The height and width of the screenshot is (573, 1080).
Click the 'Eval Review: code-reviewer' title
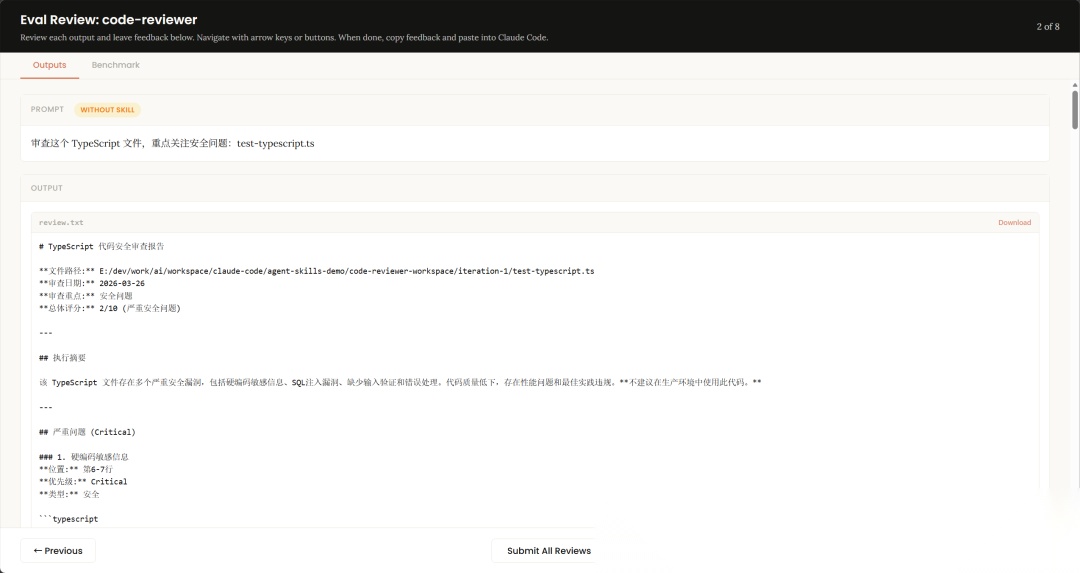click(109, 19)
